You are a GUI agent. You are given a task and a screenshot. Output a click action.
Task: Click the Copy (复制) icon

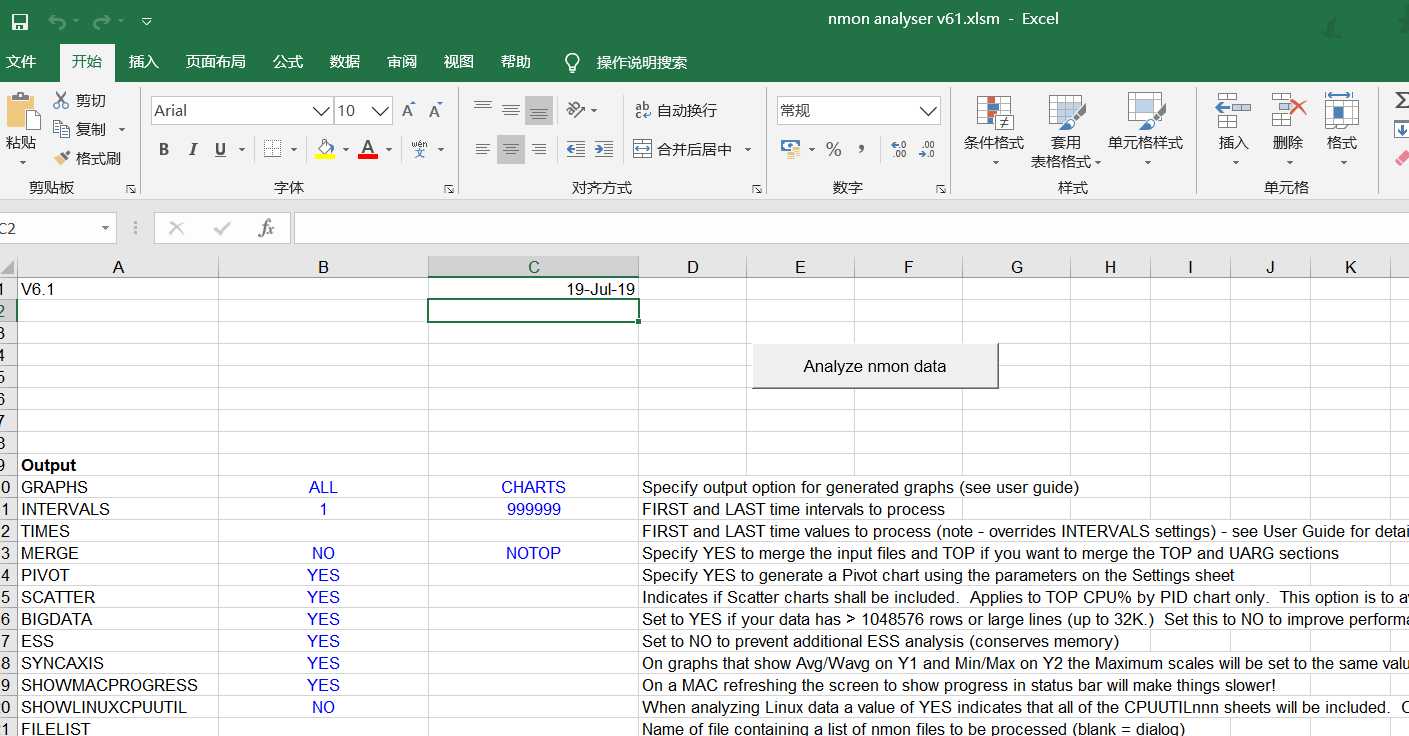click(61, 129)
